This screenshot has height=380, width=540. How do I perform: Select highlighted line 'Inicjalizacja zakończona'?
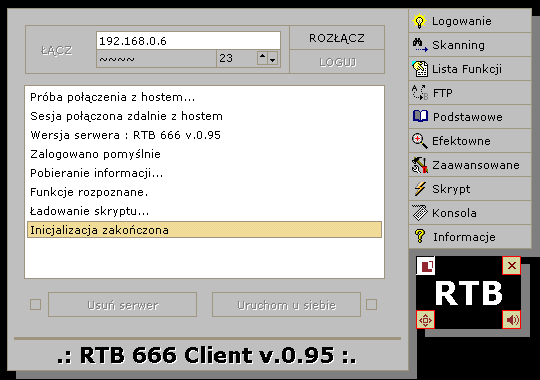204,230
